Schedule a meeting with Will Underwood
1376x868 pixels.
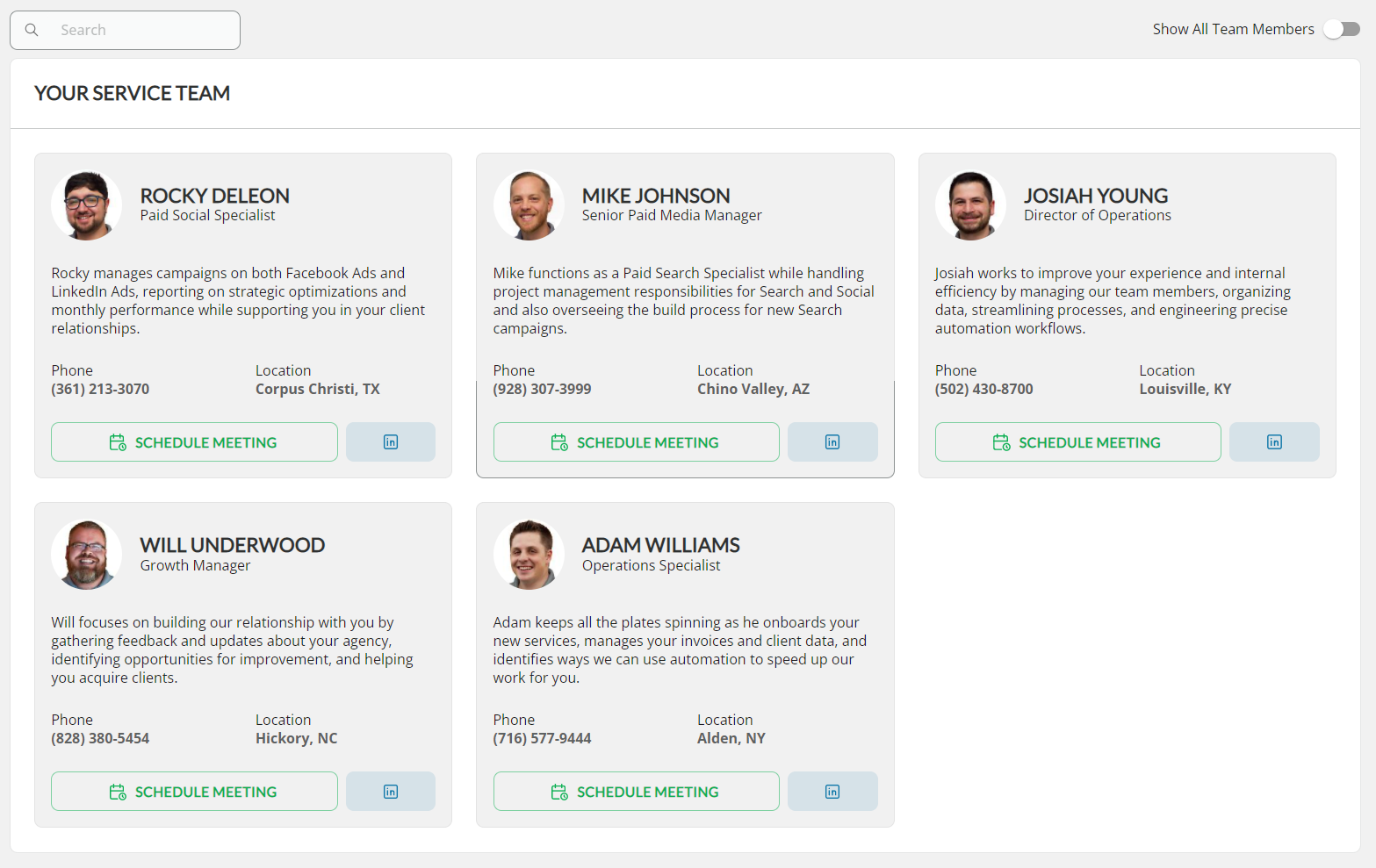coord(194,792)
